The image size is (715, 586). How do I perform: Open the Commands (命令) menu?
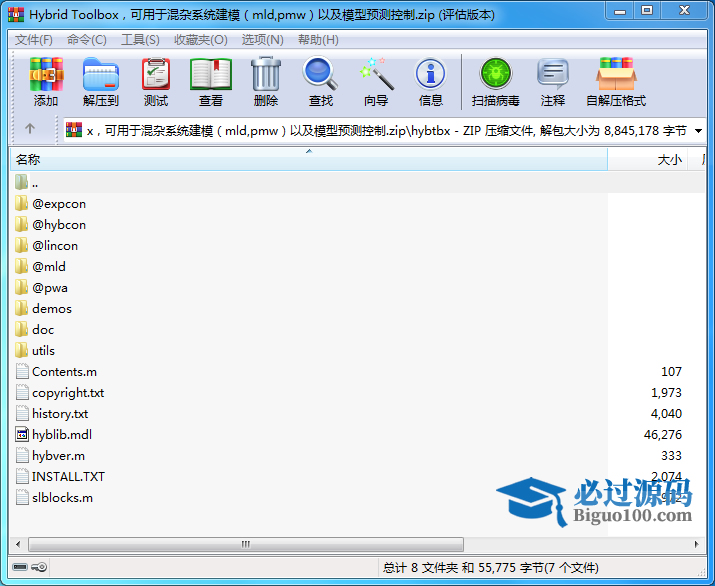[x=87, y=40]
